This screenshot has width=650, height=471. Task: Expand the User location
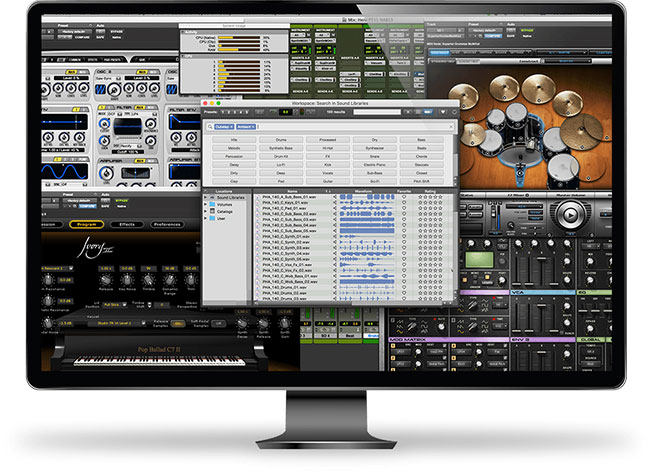tap(206, 219)
